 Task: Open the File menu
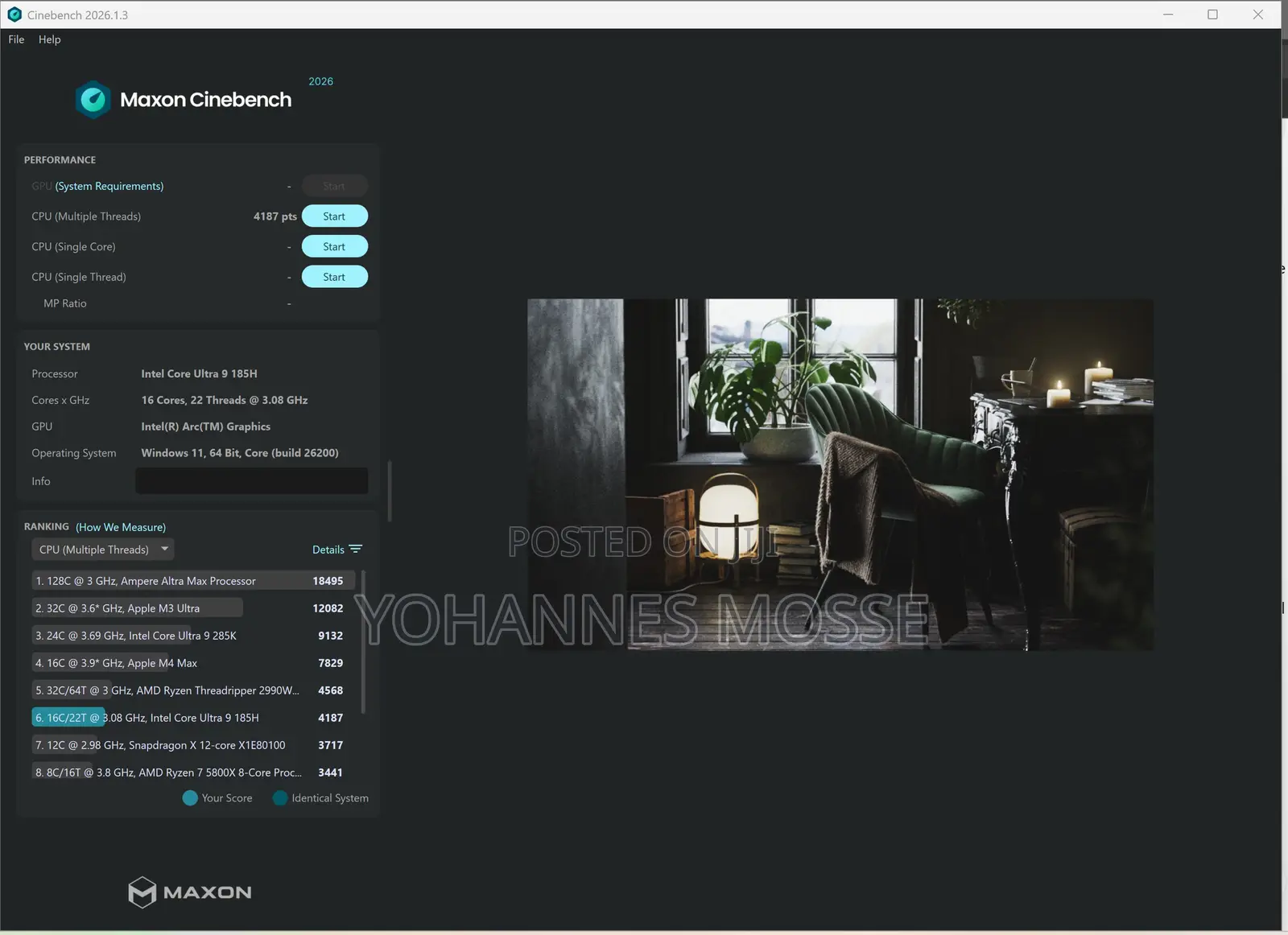tap(16, 39)
